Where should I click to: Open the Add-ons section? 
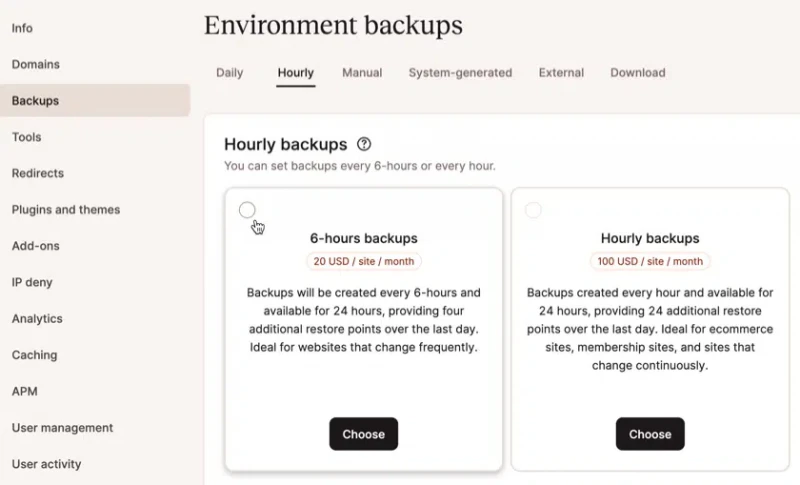click(x=36, y=246)
